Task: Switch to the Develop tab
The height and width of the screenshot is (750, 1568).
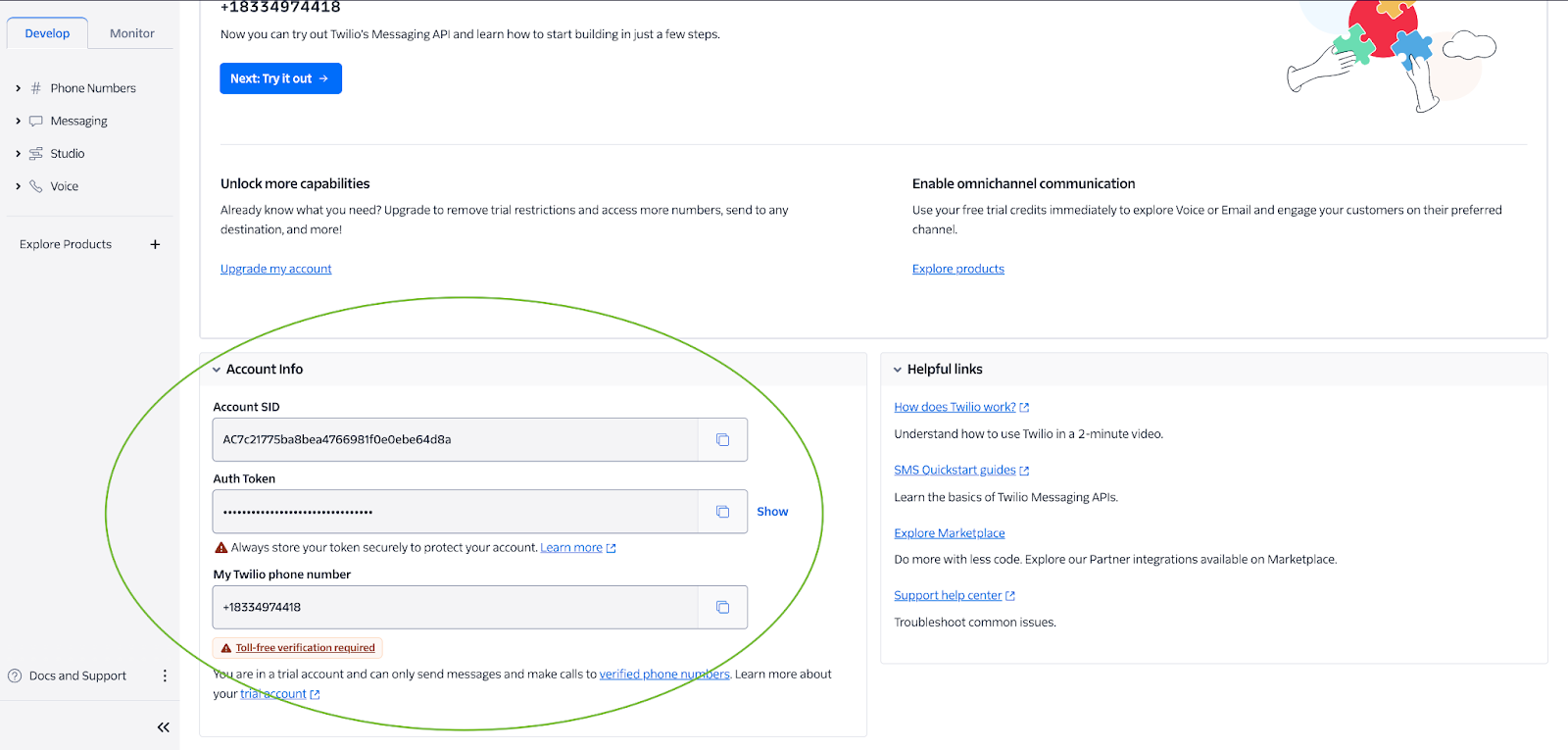Action: [47, 33]
